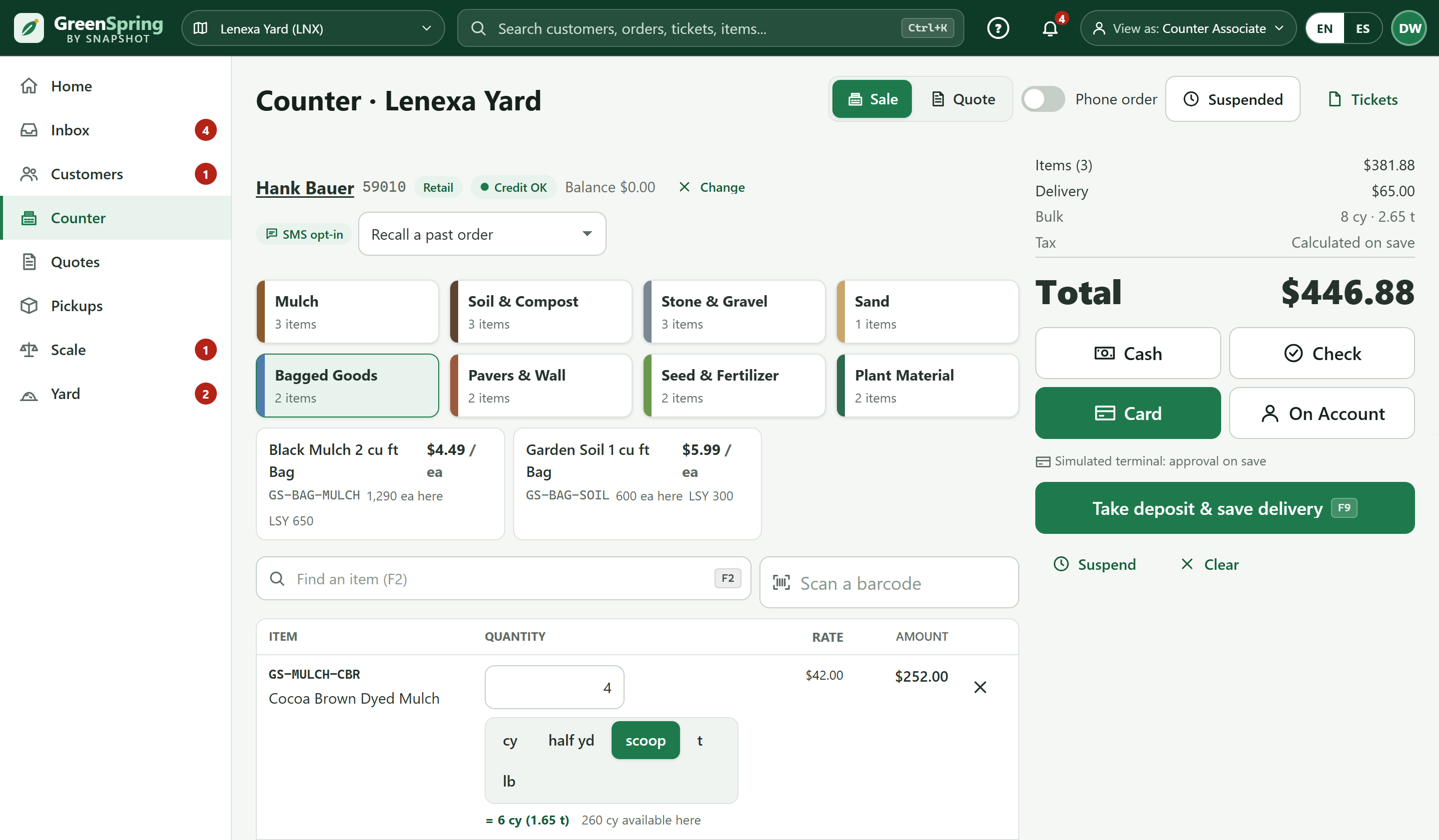Open the Lenexa Yard location dropdown
Viewport: 1439px width, 840px height.
(313, 28)
